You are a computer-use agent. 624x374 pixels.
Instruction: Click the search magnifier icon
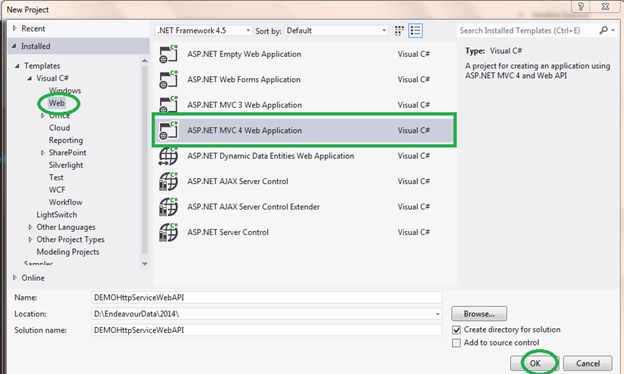[x=603, y=30]
